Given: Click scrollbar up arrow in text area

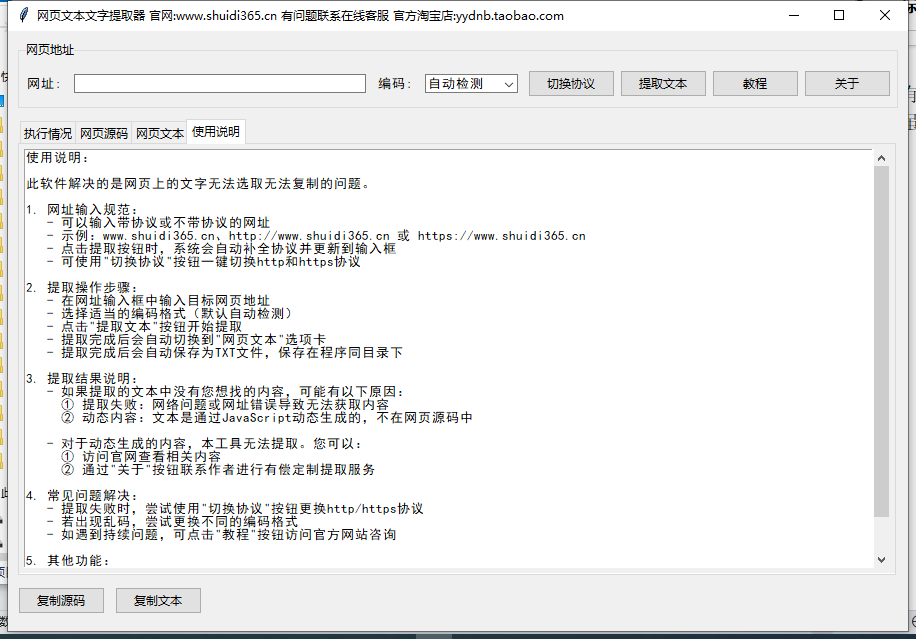Looking at the screenshot, I should (881, 158).
